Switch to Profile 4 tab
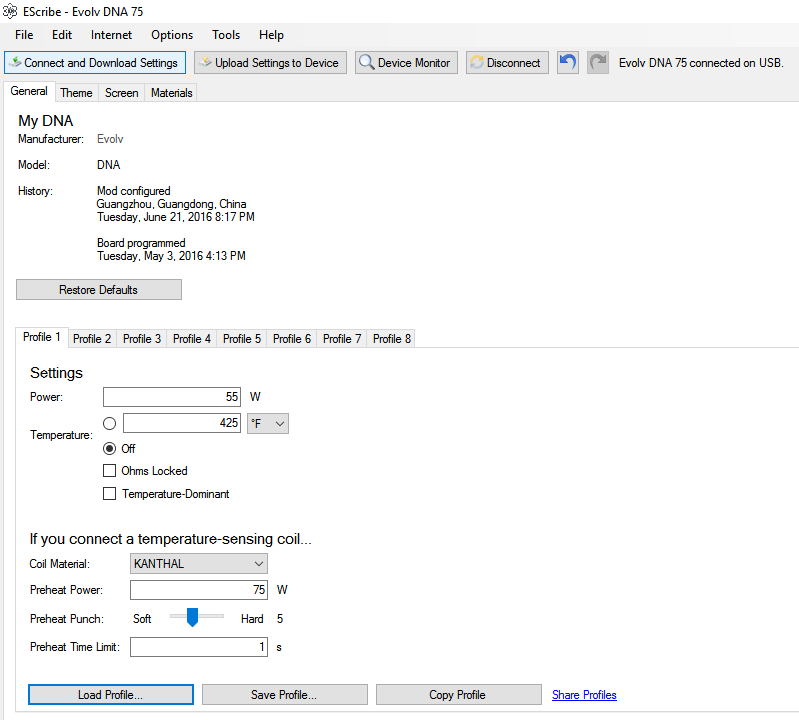 (191, 339)
